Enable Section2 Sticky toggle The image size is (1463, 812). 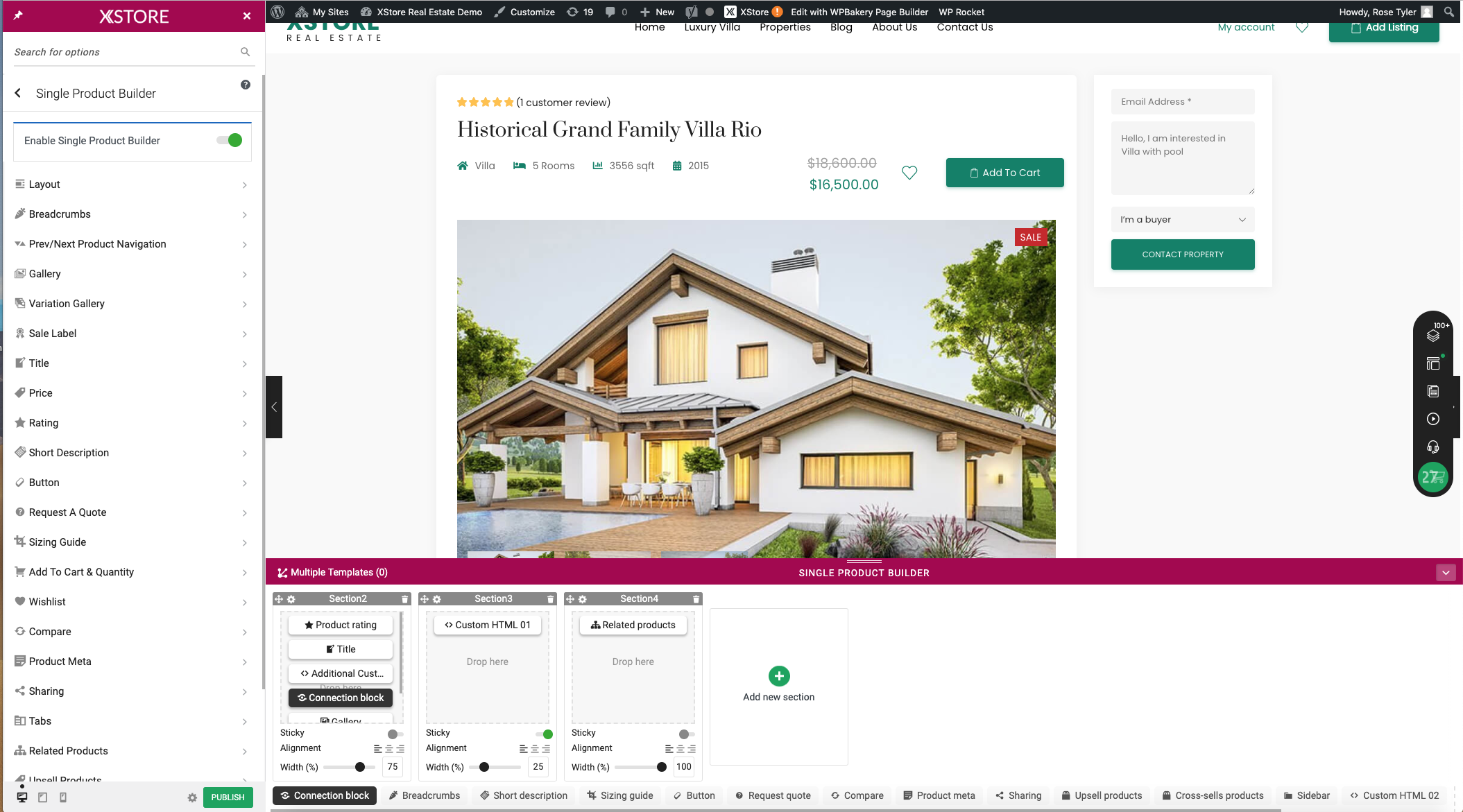(x=395, y=734)
